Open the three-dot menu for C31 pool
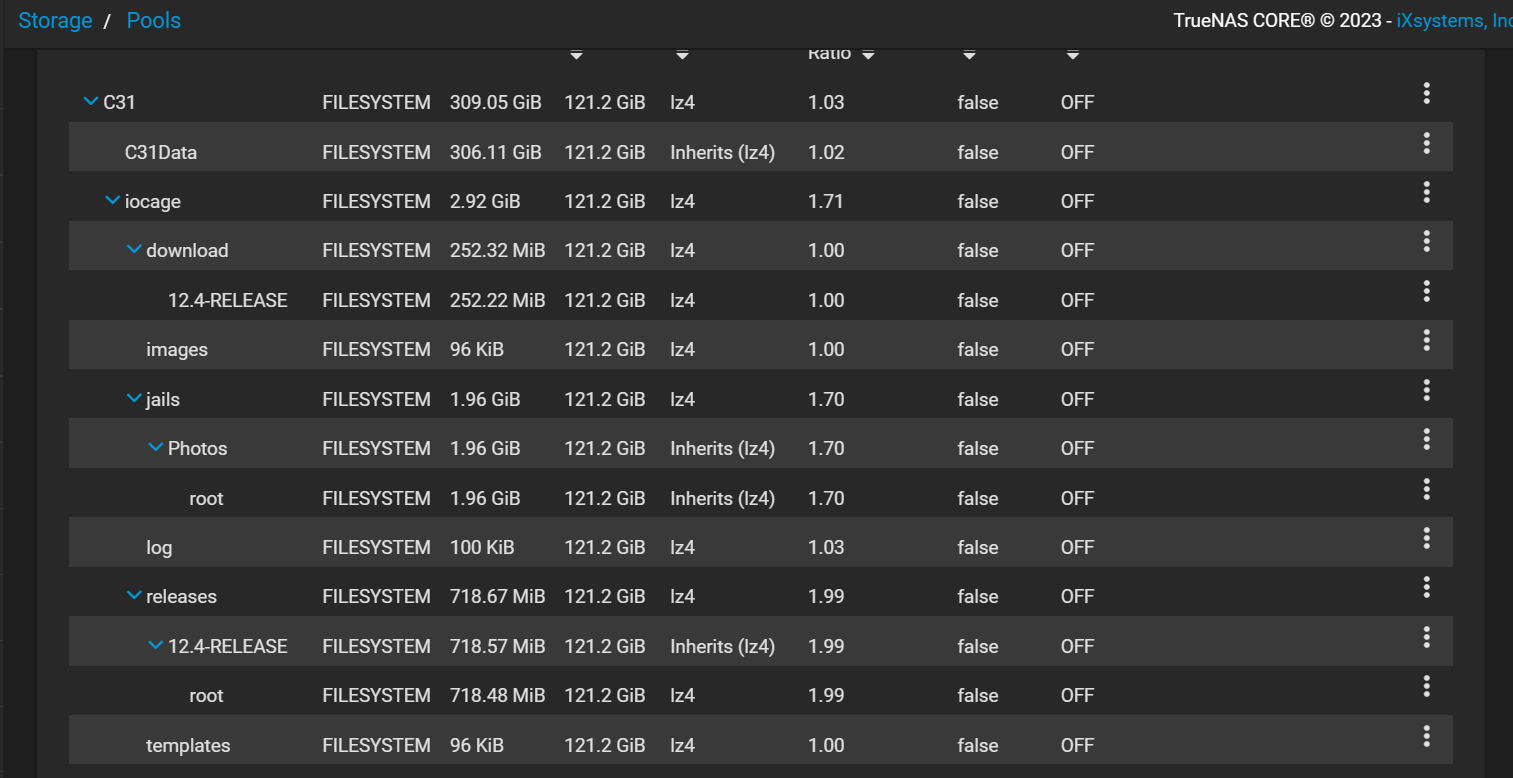This screenshot has height=778, width=1513. tap(1426, 94)
